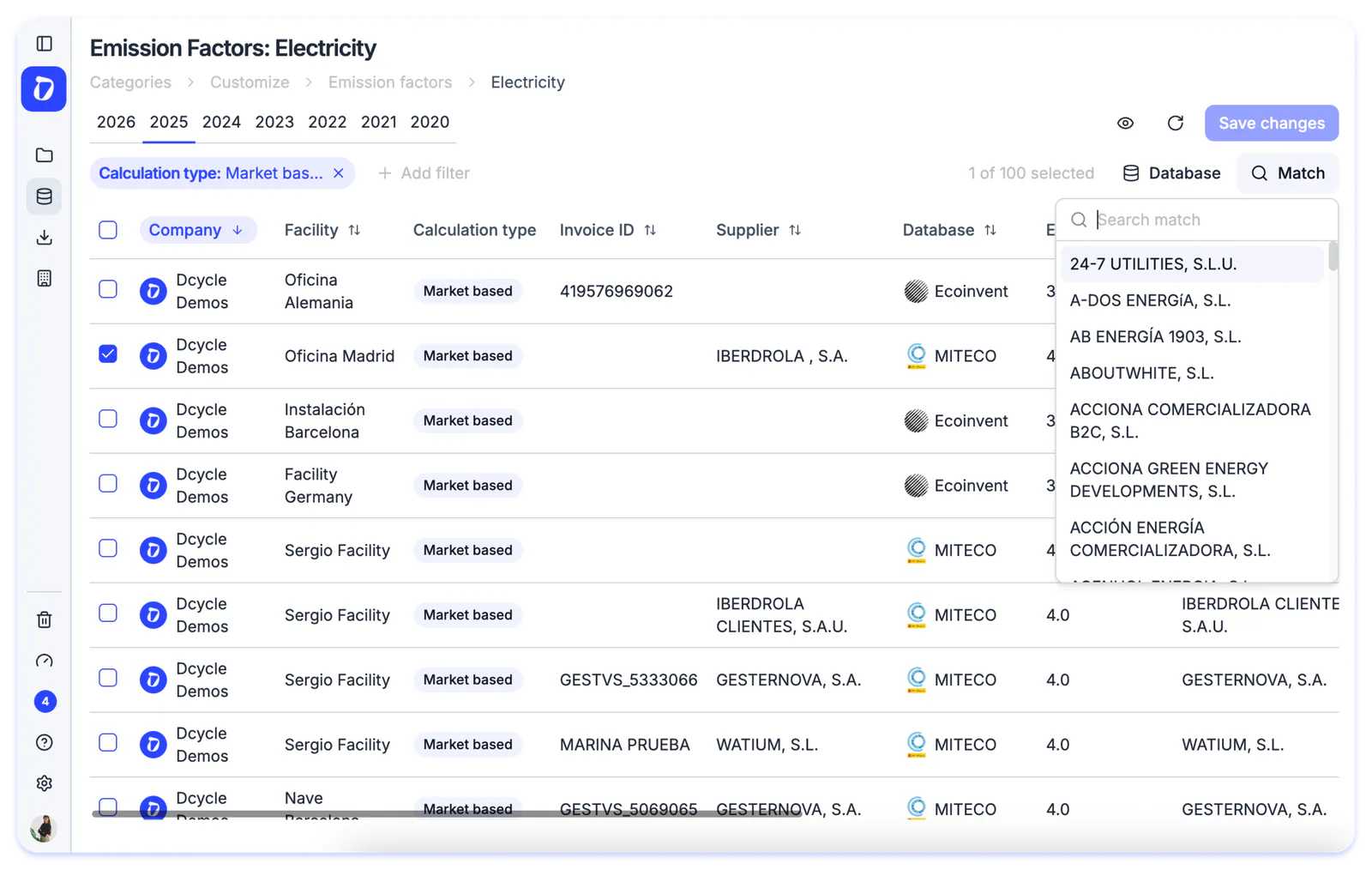
Task: Open the folder icon in sidebar
Action: coord(44,155)
